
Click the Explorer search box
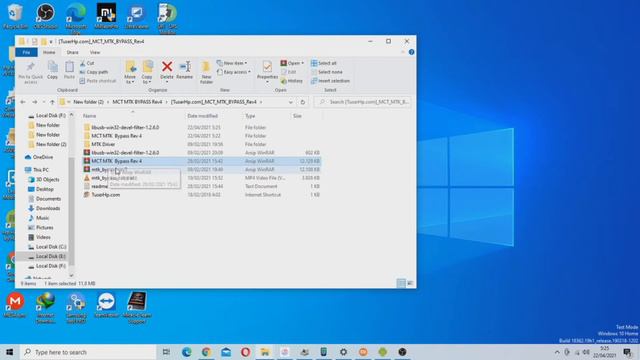(x=362, y=102)
